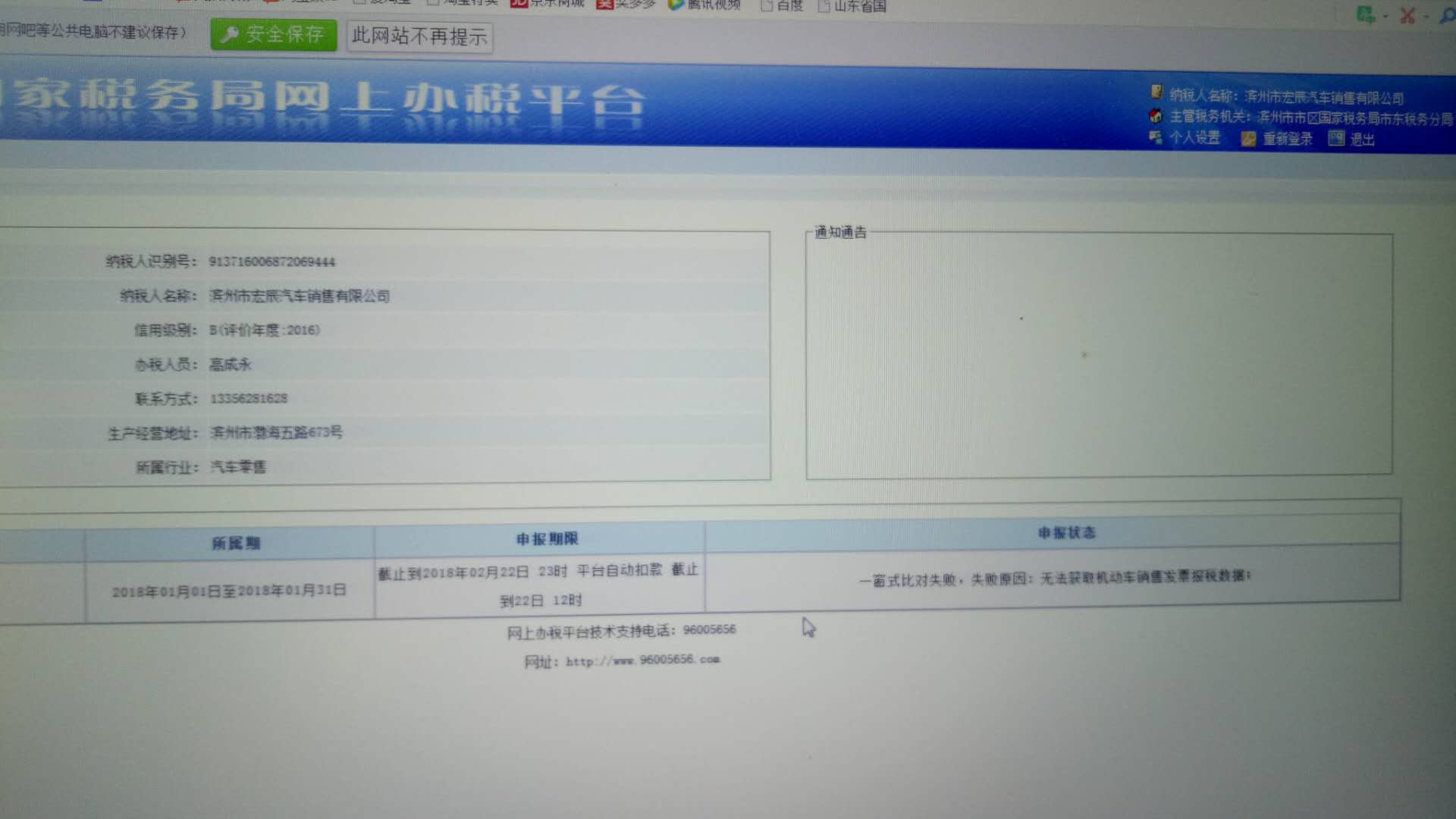
Task: Click the 淘宝特卖 bookmark bar item
Action: tap(463, 3)
